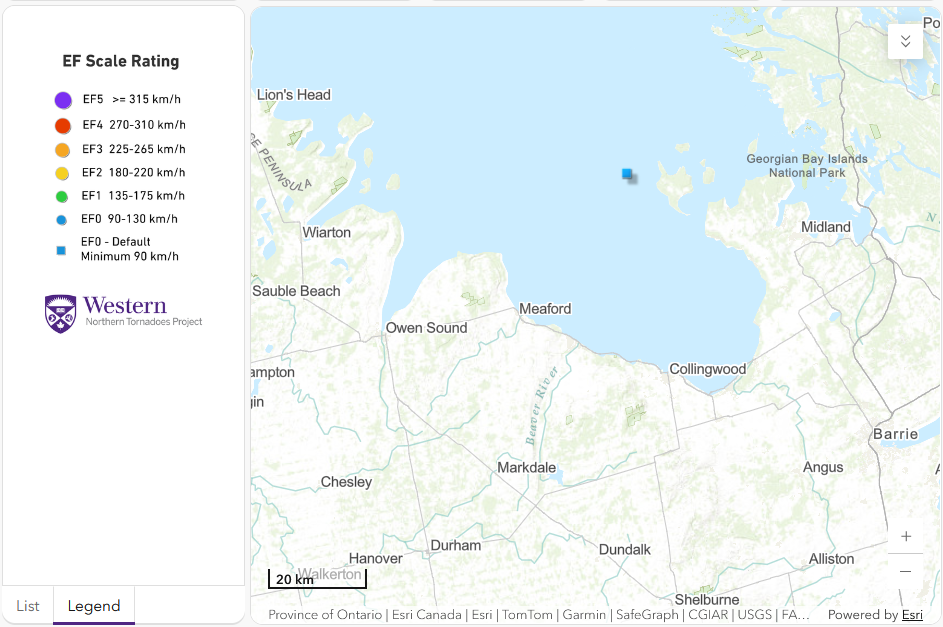Click the 'EF0 90-130 km/h' legend text
943x627 pixels.
tap(129, 219)
